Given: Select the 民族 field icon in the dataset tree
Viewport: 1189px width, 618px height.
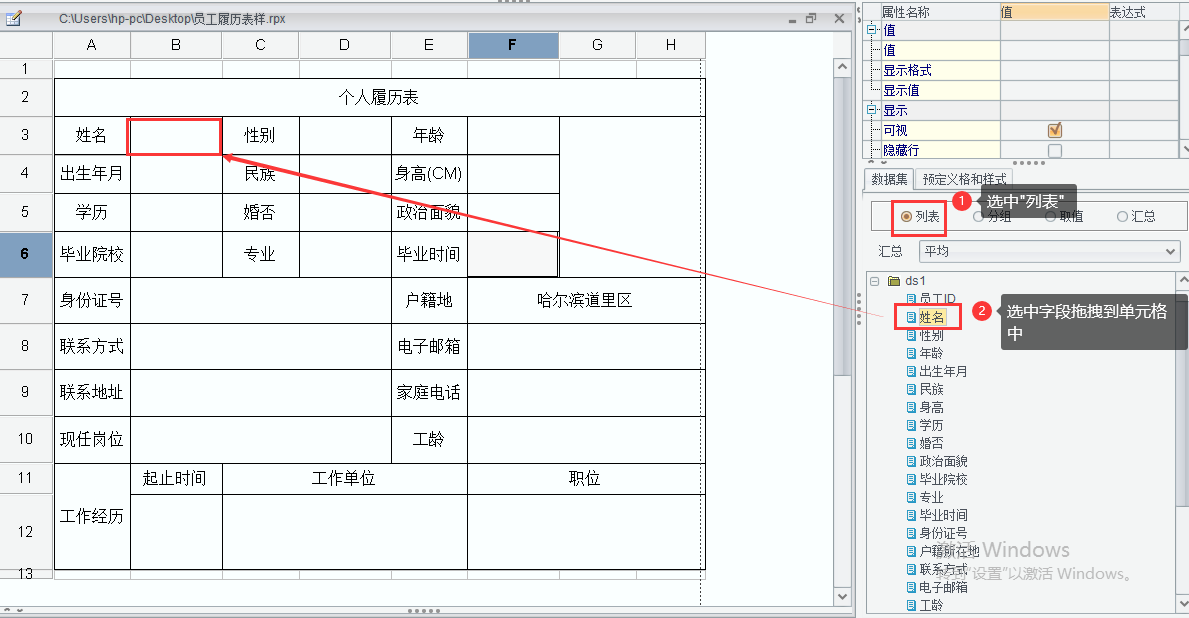Looking at the screenshot, I should click(x=911, y=389).
